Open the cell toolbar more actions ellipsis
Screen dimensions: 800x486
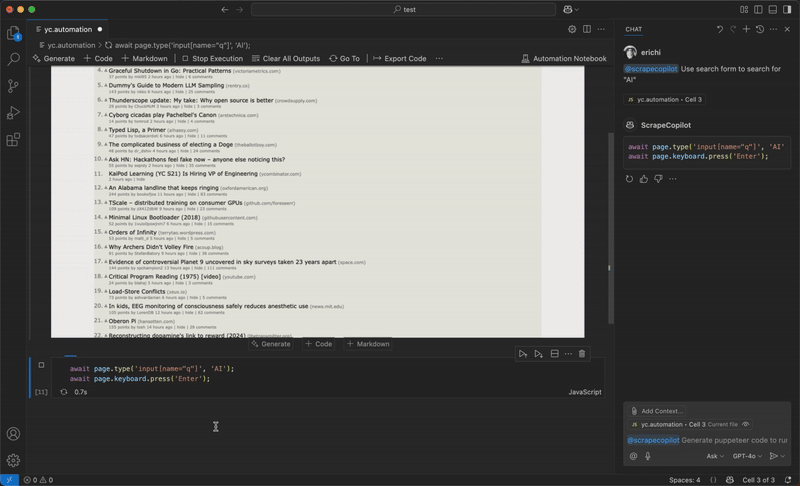pos(568,353)
